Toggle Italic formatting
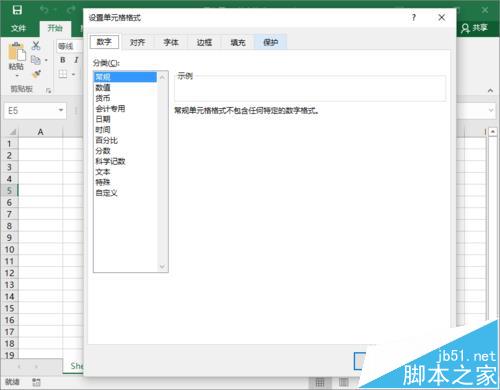The height and width of the screenshot is (390, 500). point(76,60)
